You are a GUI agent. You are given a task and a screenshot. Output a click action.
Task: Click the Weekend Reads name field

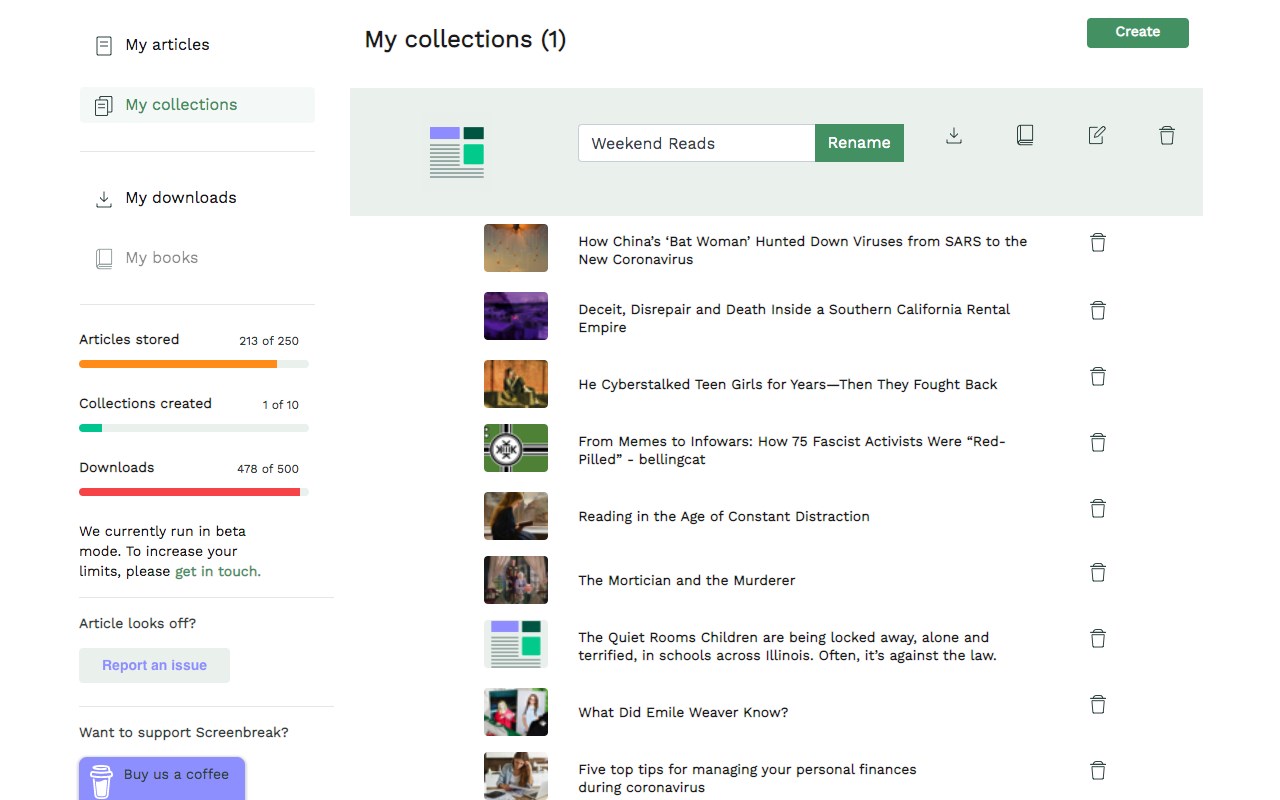(x=696, y=143)
